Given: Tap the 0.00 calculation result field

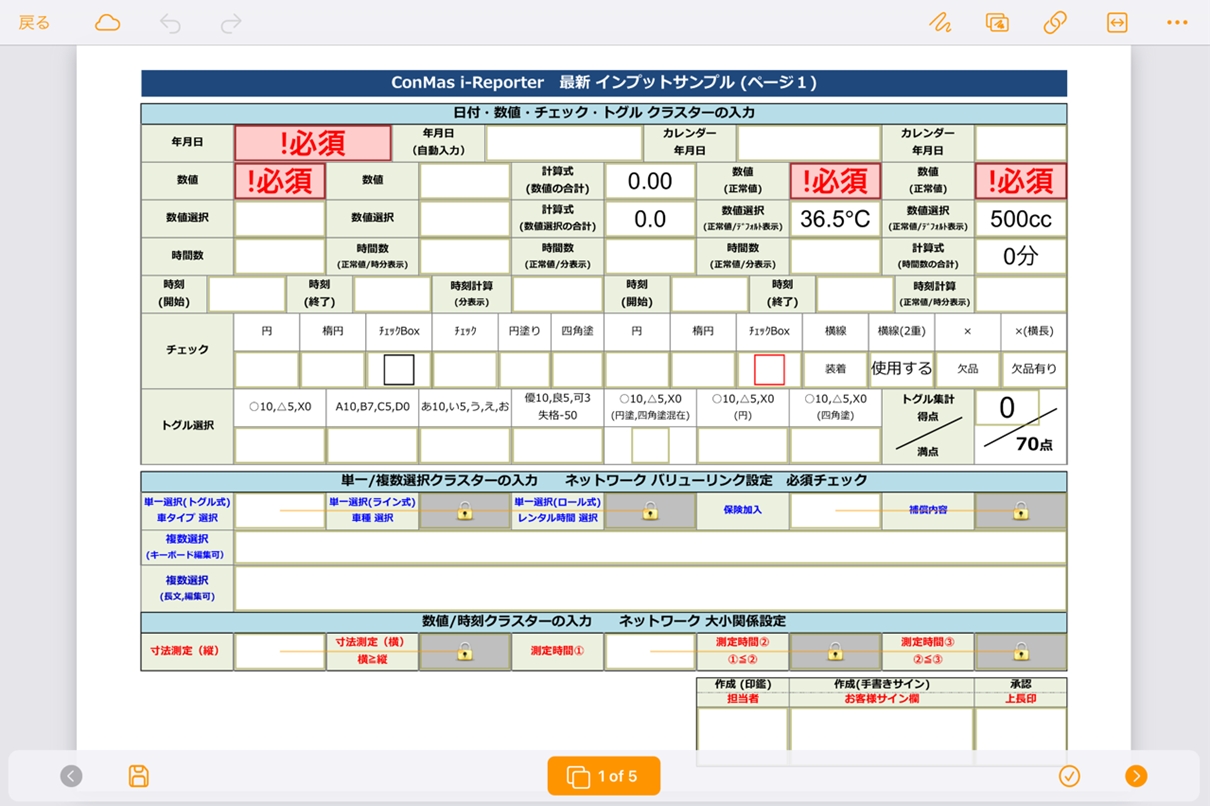Looking at the screenshot, I should point(650,181).
